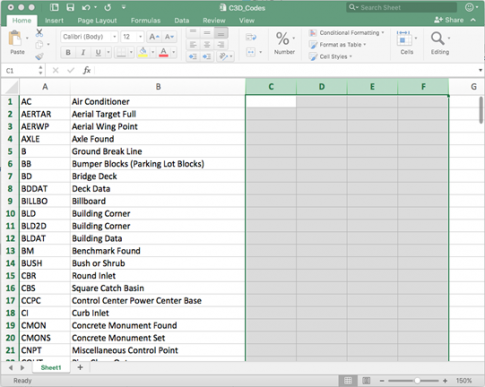Image resolution: width=485 pixels, height=387 pixels.
Task: Copy selection with the copy icon
Action: click(39, 45)
